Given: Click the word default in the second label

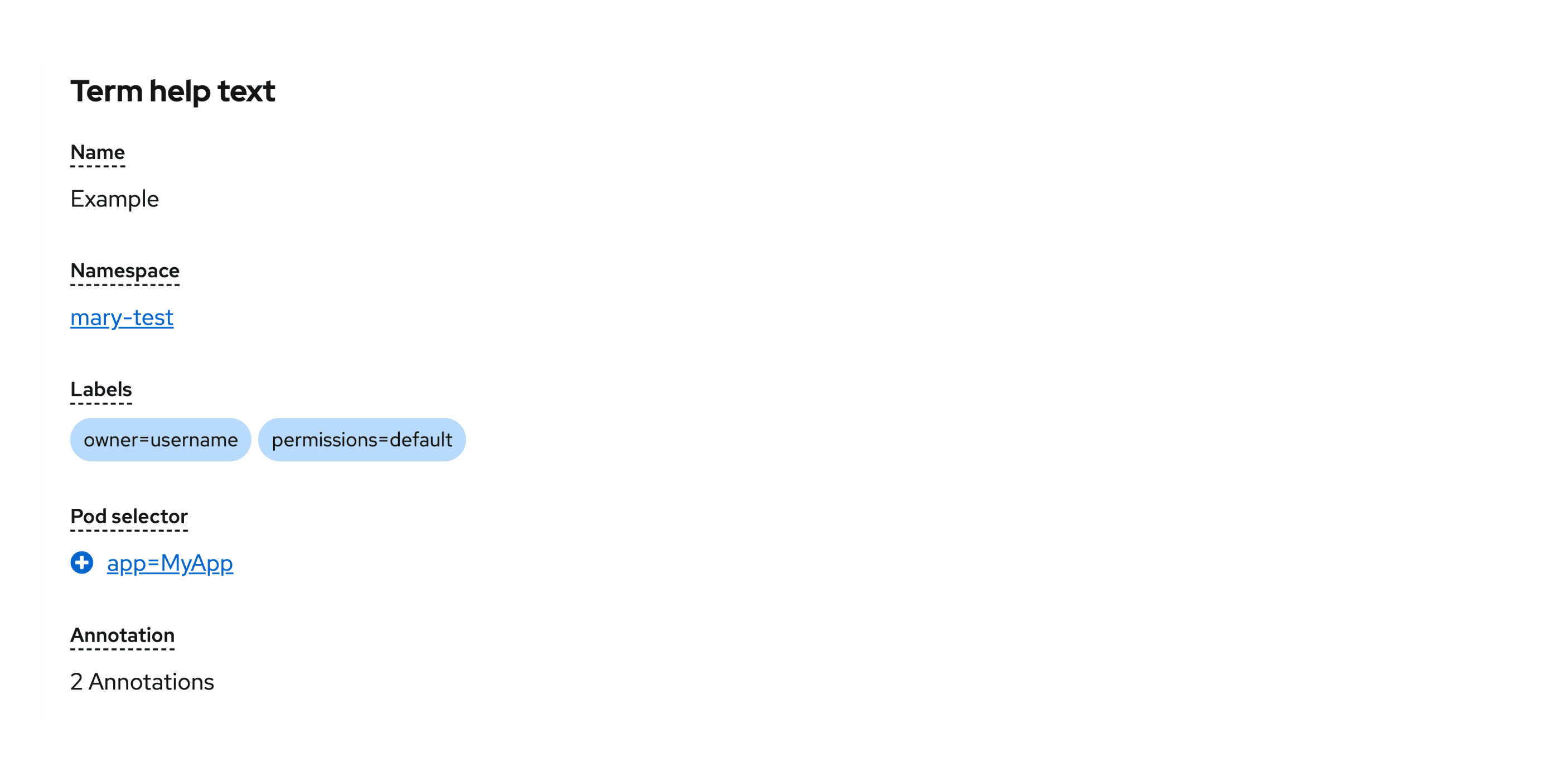Looking at the screenshot, I should point(420,440).
